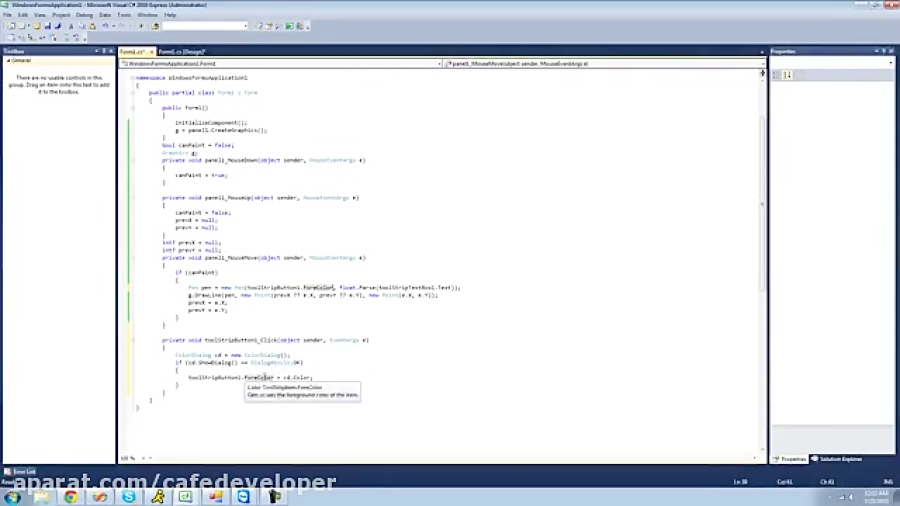900x506 pixels.
Task: Open the Error List tab
Action: point(20,472)
